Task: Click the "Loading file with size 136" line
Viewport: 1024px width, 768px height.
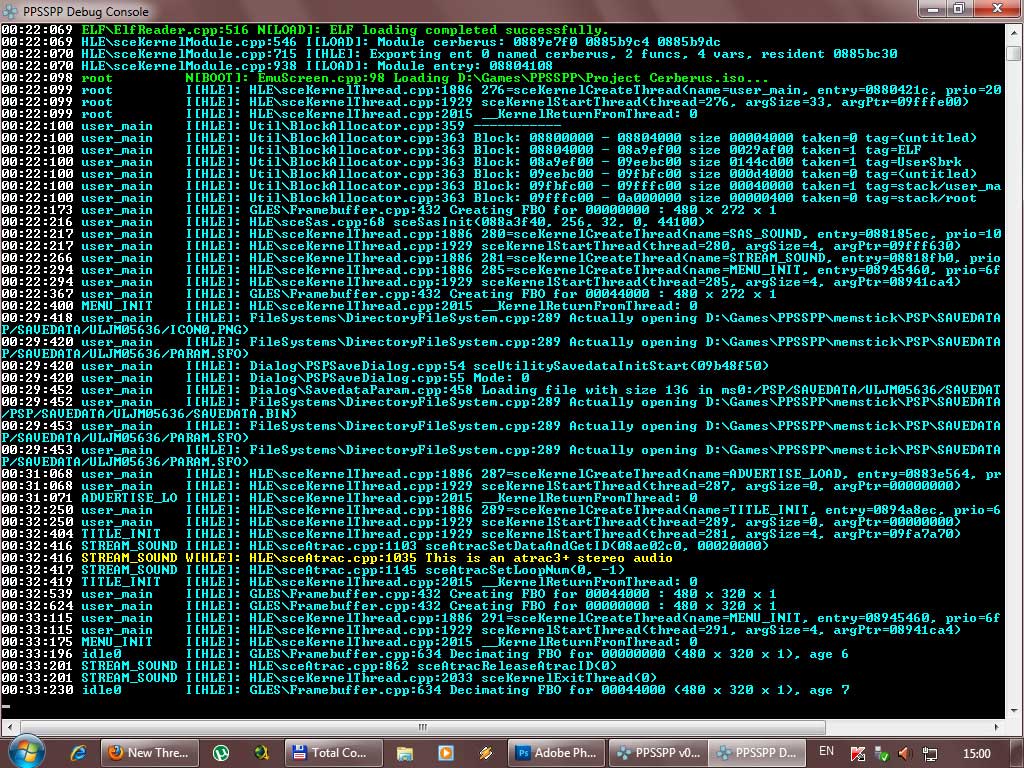Action: pyautogui.click(x=501, y=390)
